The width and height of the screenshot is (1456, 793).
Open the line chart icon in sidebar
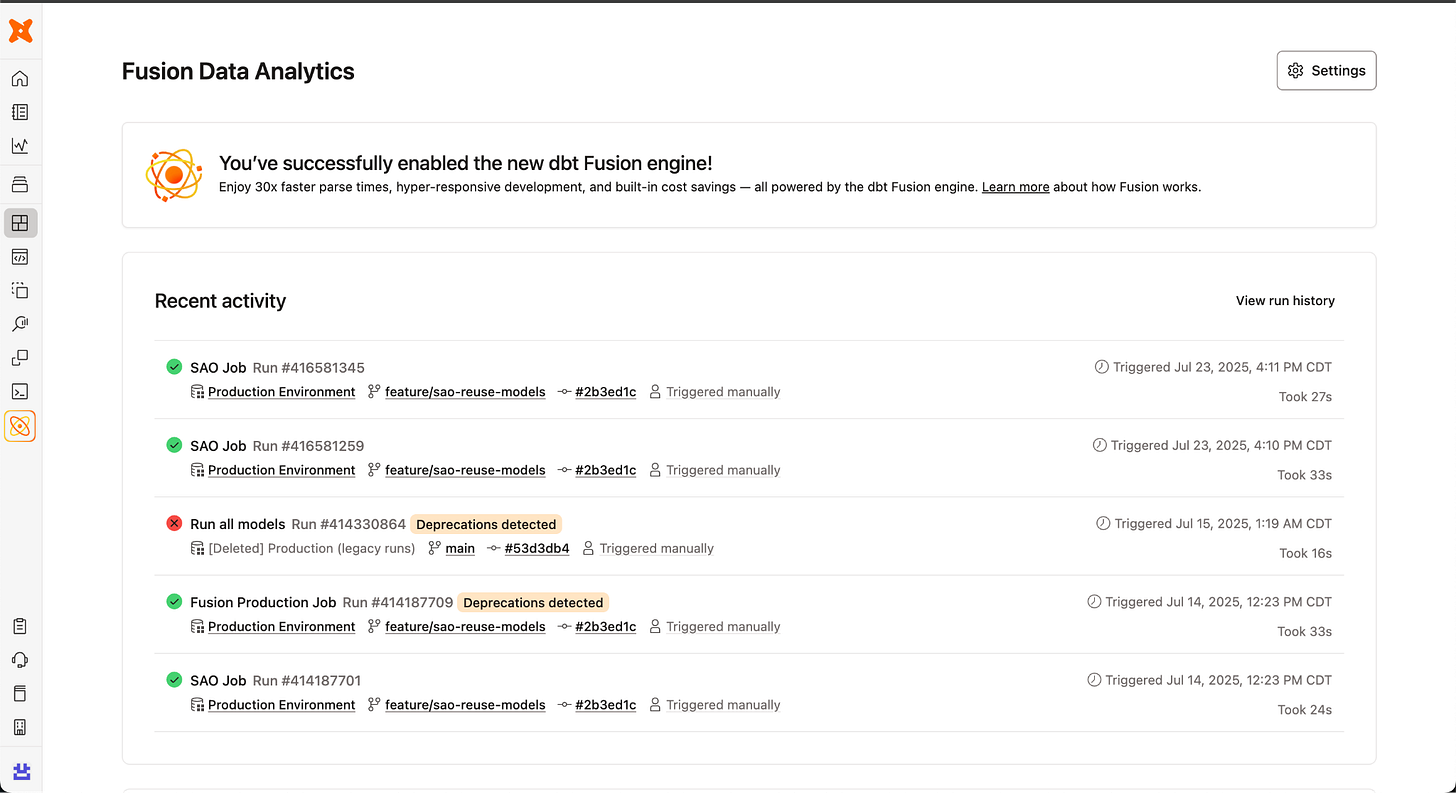click(20, 146)
